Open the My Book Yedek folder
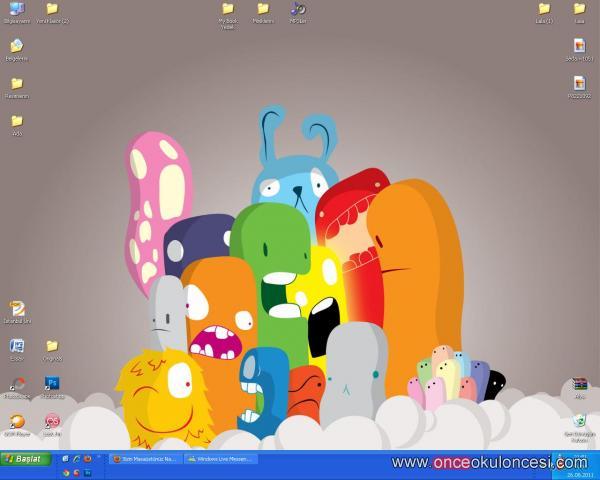The width and height of the screenshot is (600, 480). [227, 10]
